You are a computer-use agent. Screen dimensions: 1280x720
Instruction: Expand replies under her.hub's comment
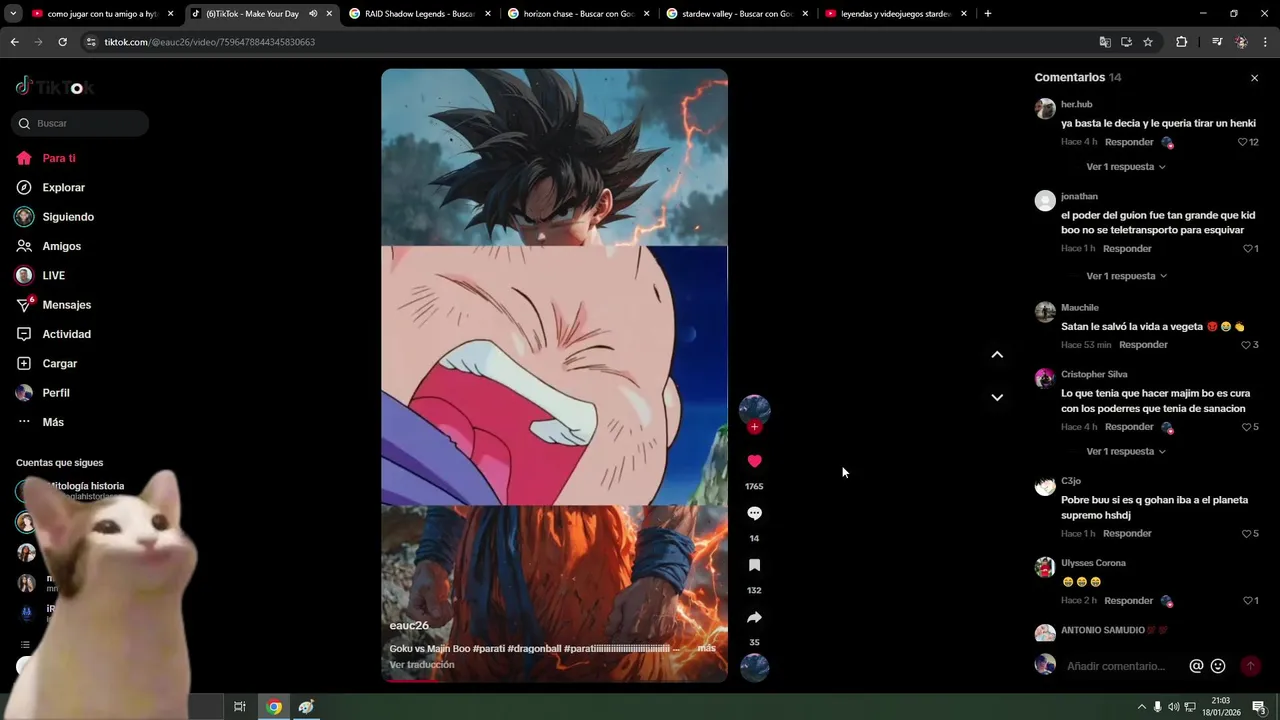click(x=1126, y=167)
